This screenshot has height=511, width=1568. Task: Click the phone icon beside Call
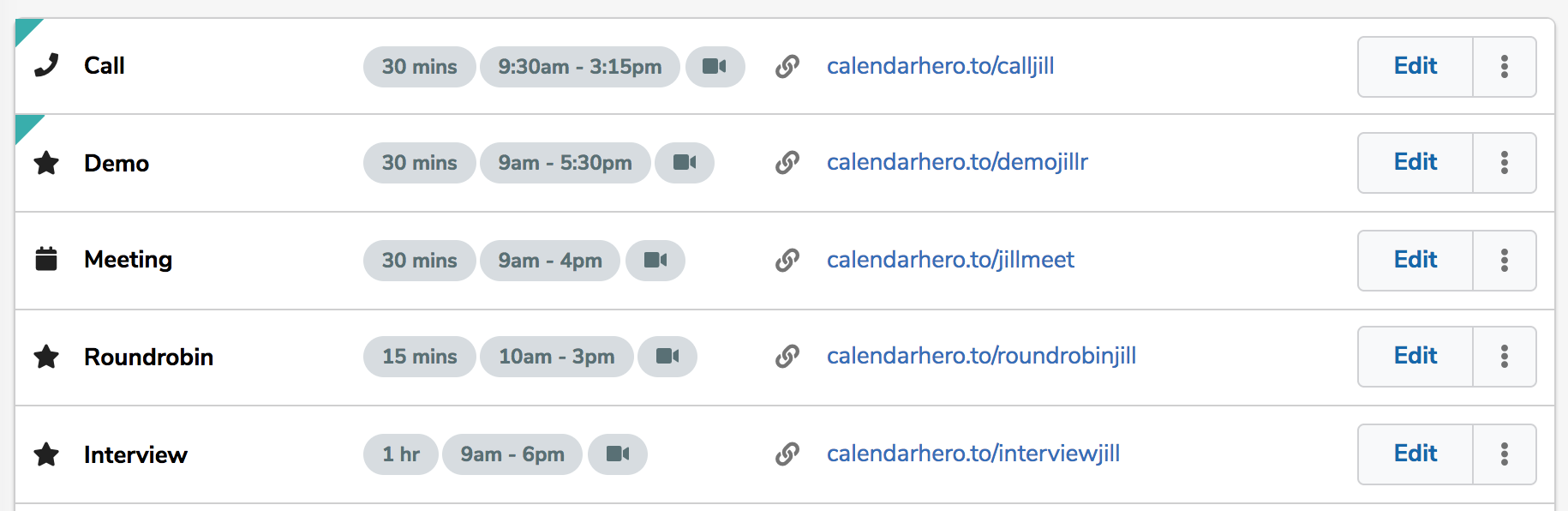[x=46, y=65]
